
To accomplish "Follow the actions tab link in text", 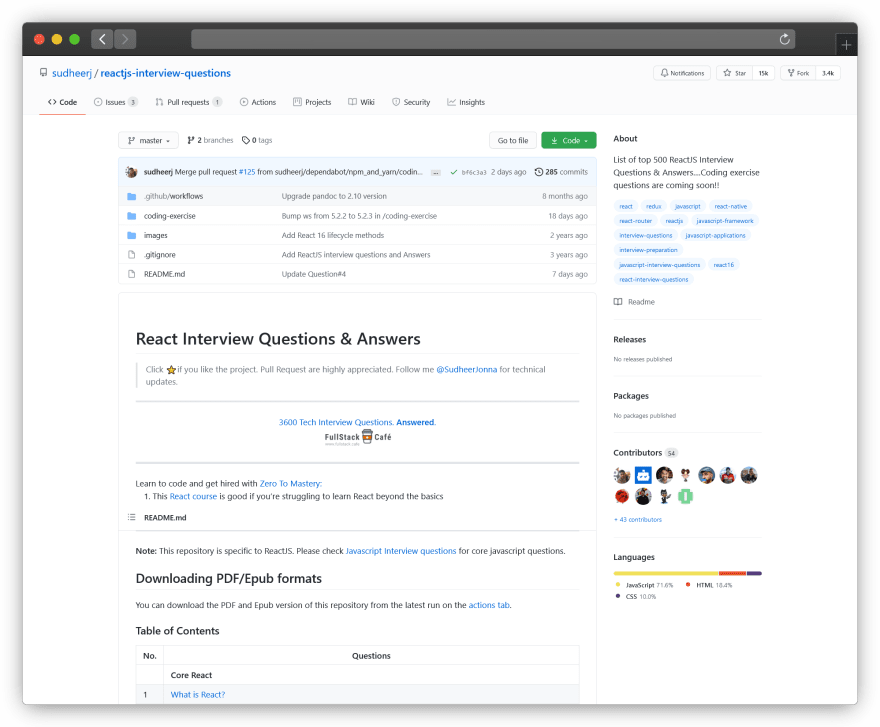I will (x=489, y=605).
